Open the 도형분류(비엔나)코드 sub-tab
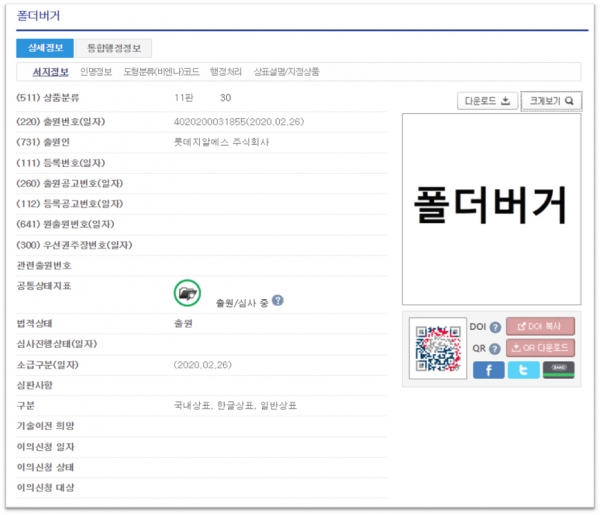The width and height of the screenshot is (600, 515). [161, 72]
